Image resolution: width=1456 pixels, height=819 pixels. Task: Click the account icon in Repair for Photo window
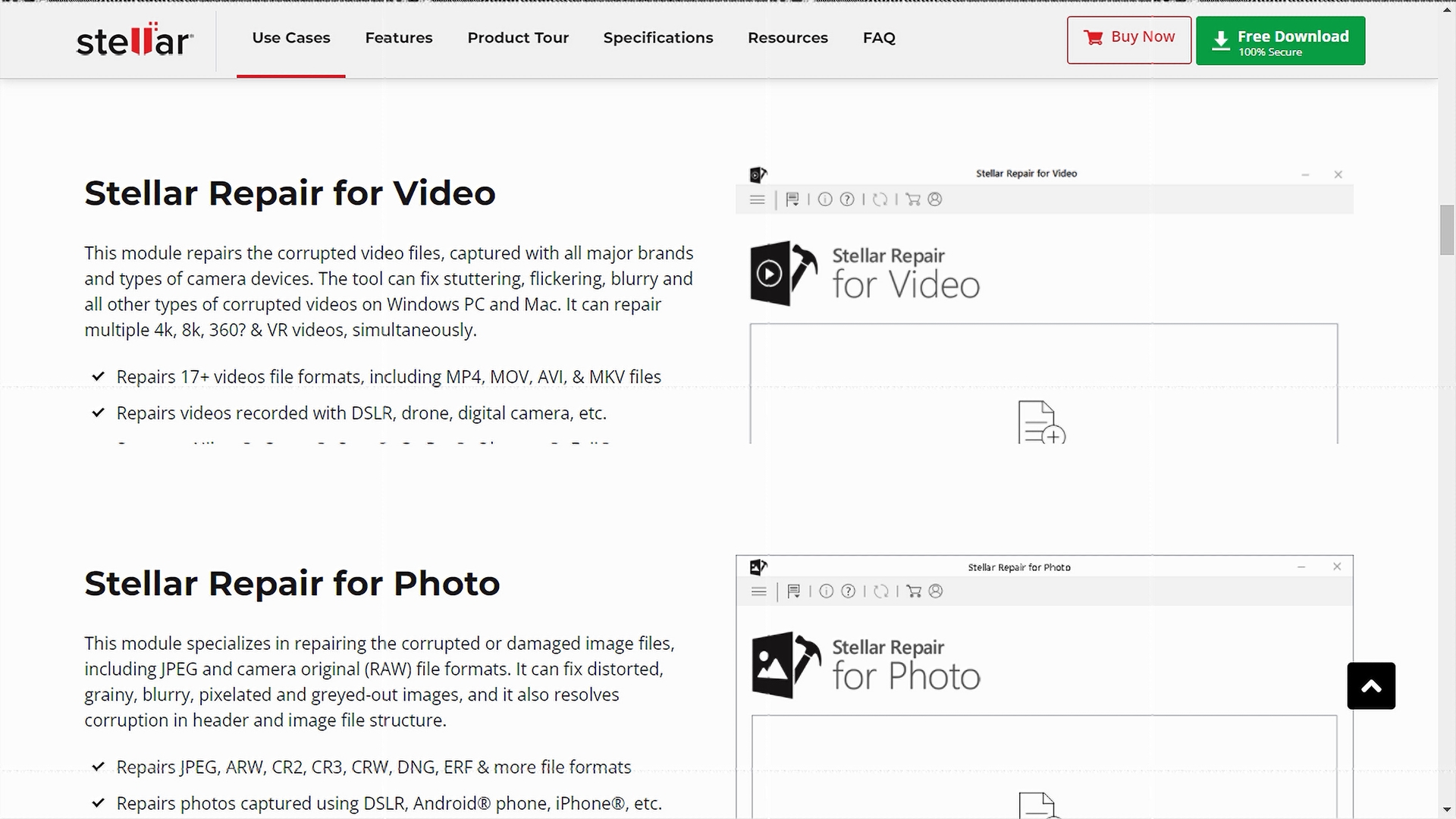click(x=937, y=591)
